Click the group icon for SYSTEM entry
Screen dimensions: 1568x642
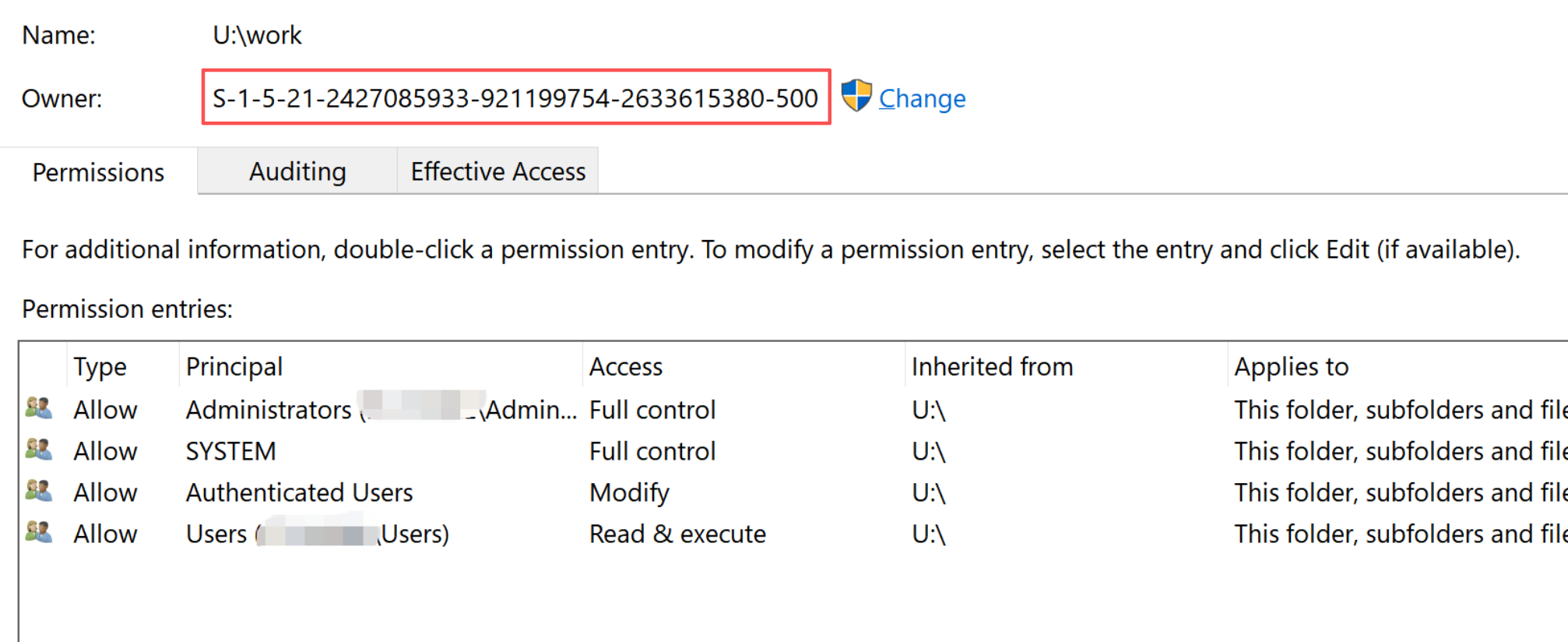click(38, 450)
